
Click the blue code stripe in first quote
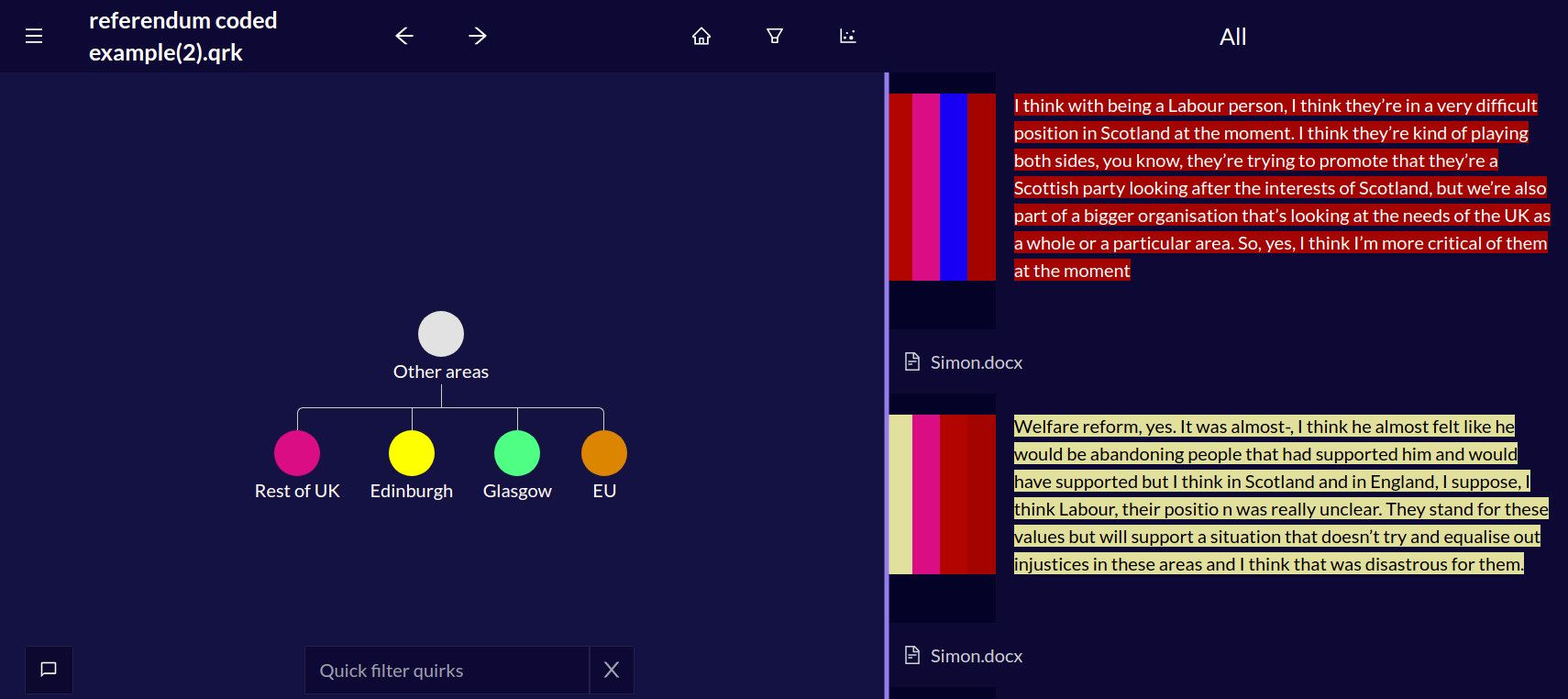(x=954, y=187)
